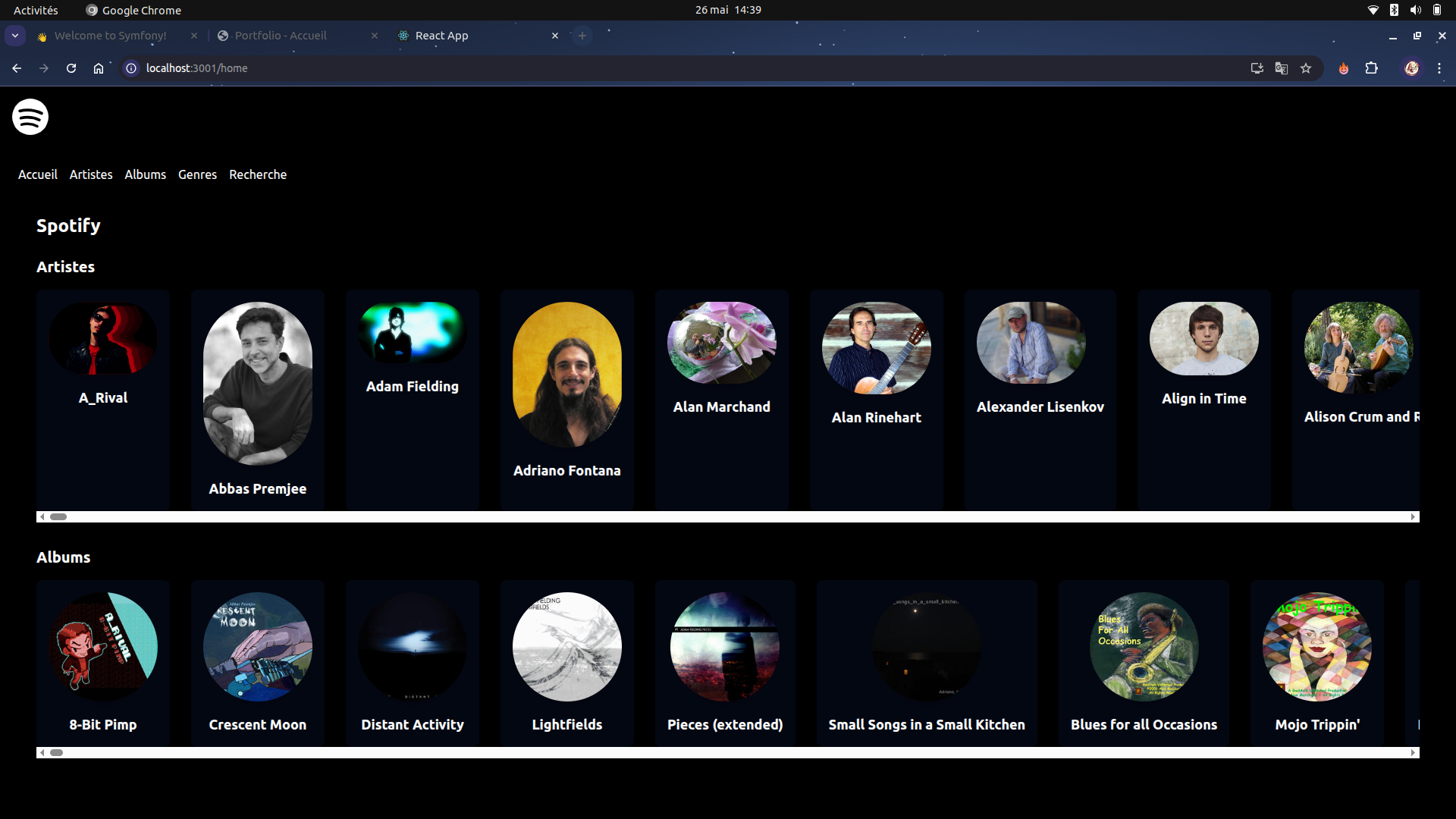Click the Spotify logo icon
The image size is (1456, 819).
click(x=30, y=117)
